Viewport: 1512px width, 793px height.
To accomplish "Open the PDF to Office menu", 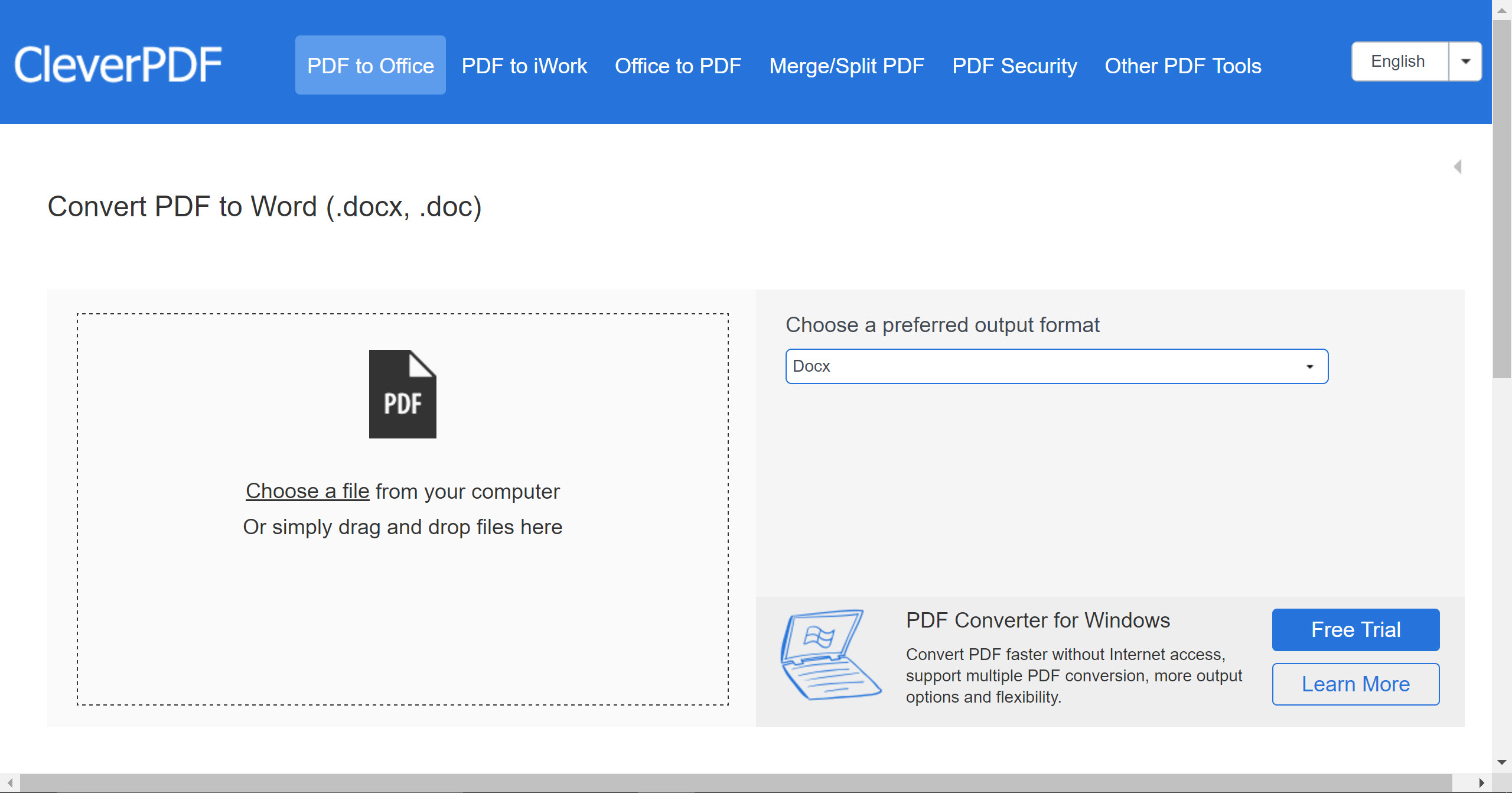I will tap(370, 65).
